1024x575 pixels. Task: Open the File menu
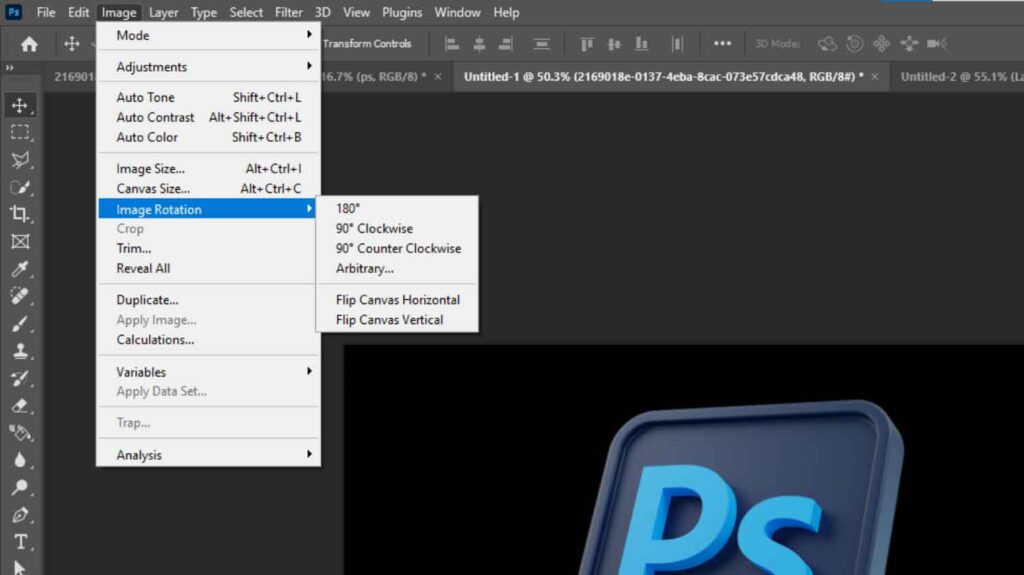(x=46, y=12)
